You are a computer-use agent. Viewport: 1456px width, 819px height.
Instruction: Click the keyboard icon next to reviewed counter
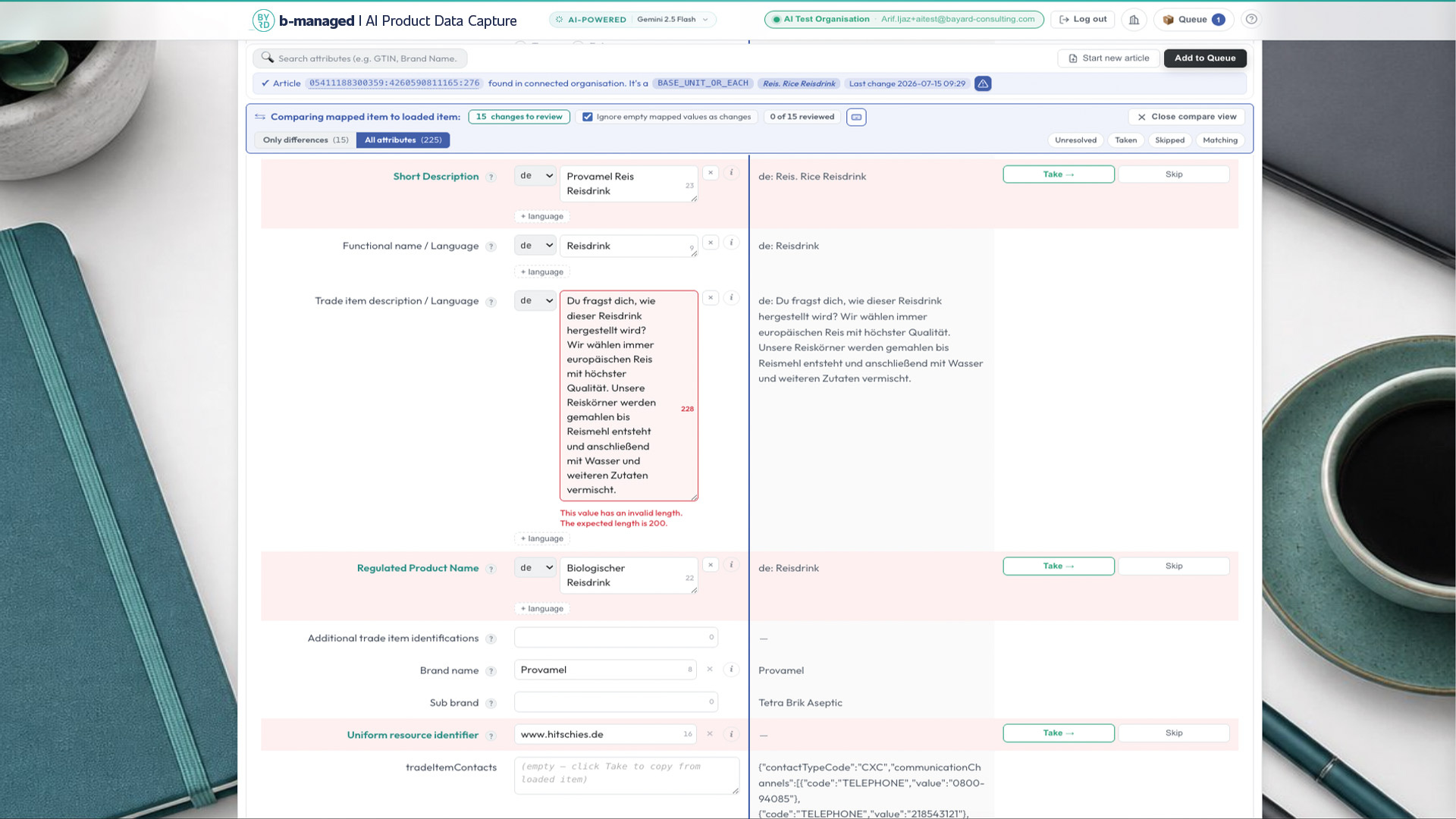(856, 117)
